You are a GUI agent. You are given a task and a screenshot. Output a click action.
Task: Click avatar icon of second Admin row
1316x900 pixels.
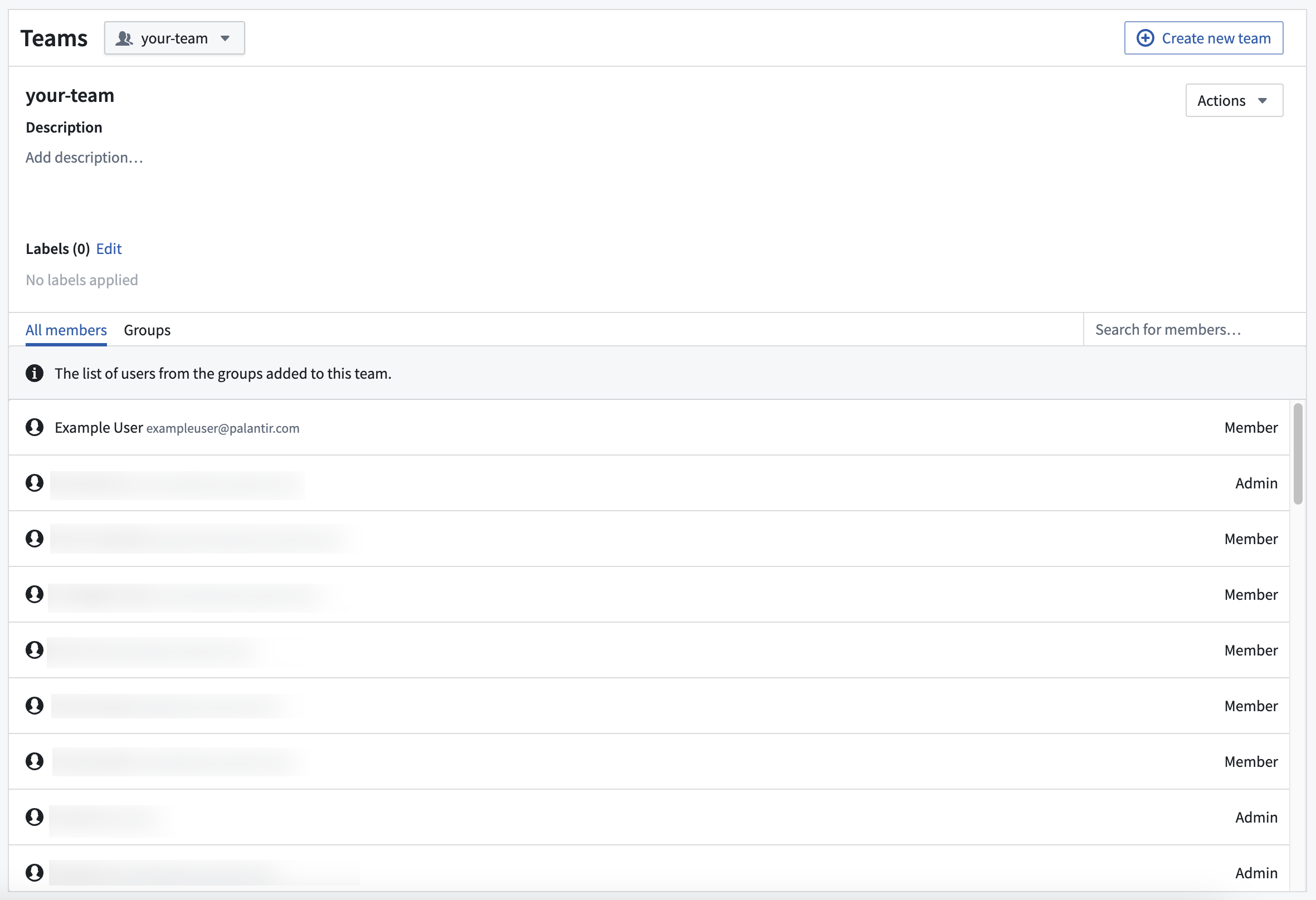tap(35, 817)
